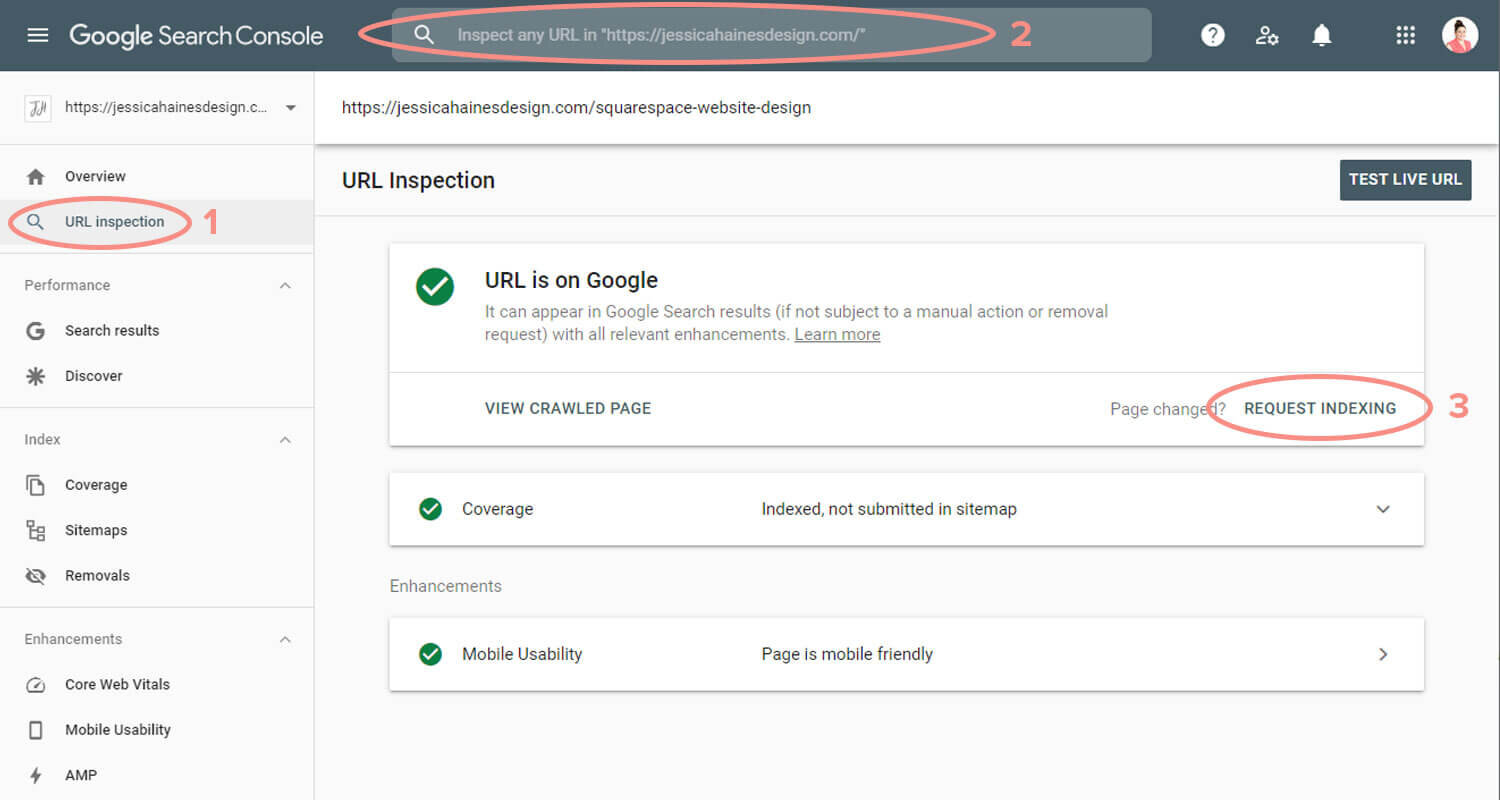Image resolution: width=1500 pixels, height=800 pixels.
Task: Click the Overview home icon
Action: click(x=36, y=176)
